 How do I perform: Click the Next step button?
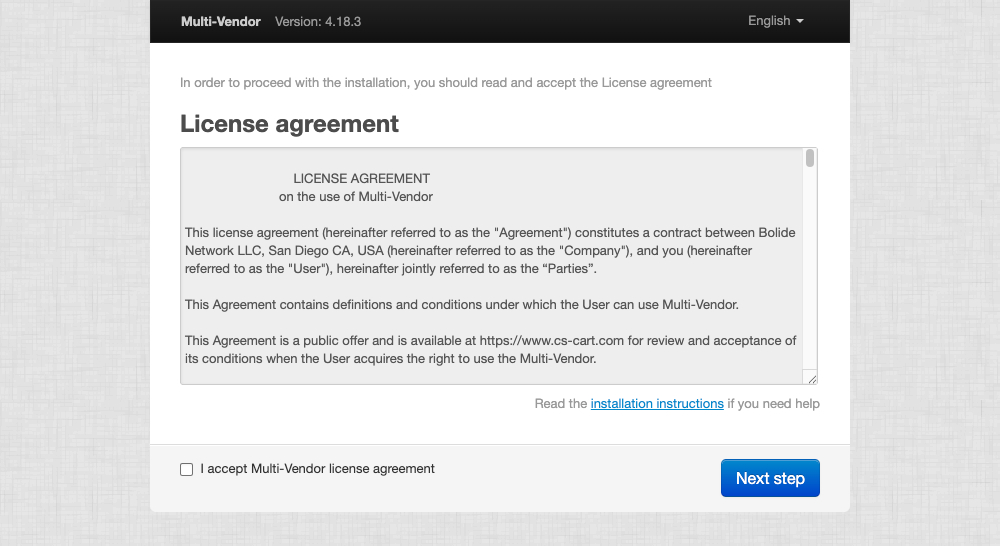pyautogui.click(x=770, y=478)
